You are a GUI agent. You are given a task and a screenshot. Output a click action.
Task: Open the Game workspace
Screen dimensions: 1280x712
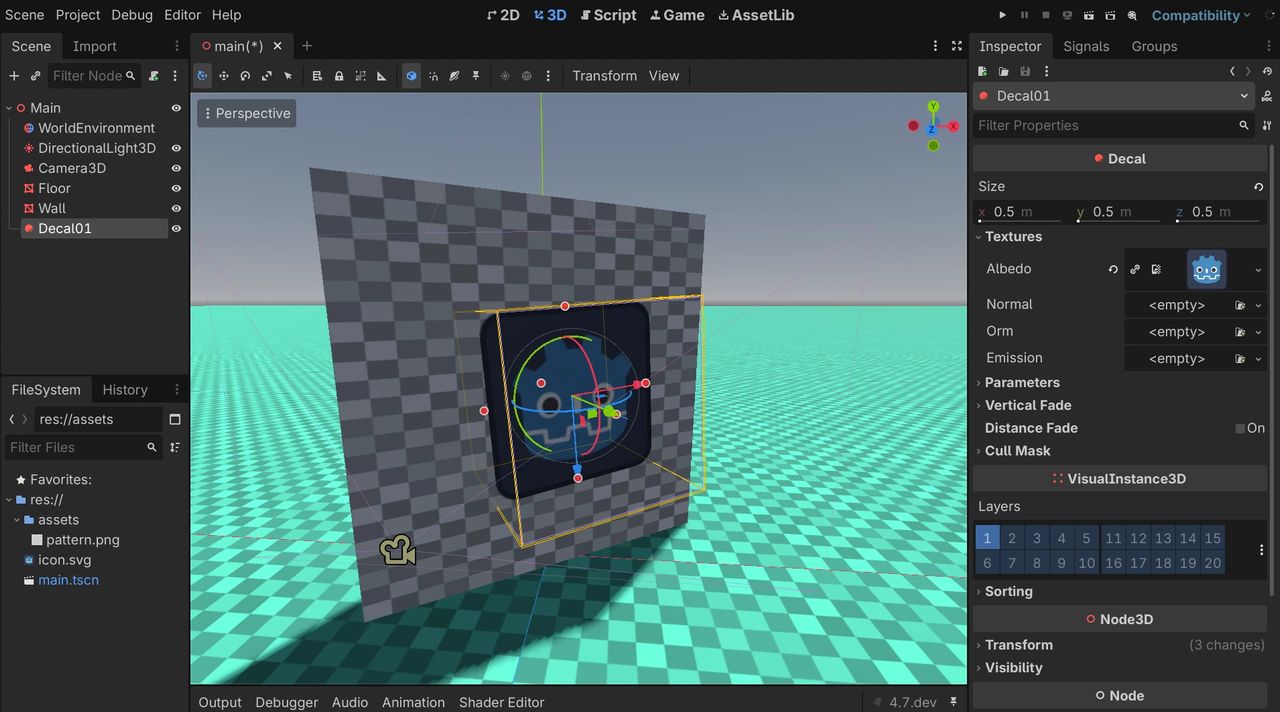click(x=677, y=15)
